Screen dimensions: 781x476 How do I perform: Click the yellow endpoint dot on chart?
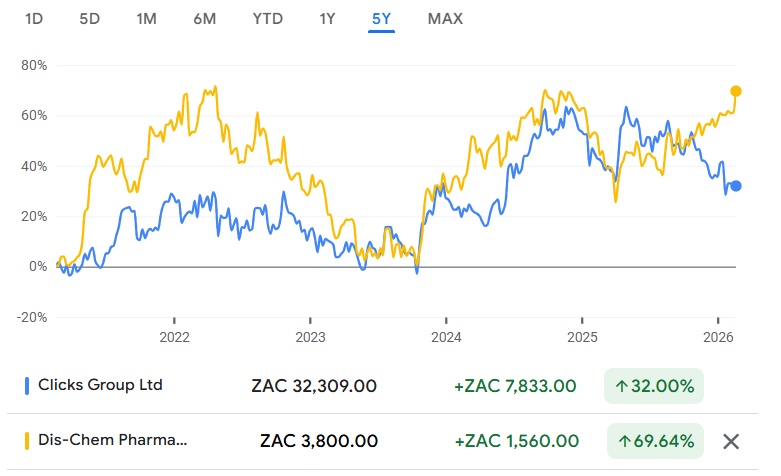[736, 91]
